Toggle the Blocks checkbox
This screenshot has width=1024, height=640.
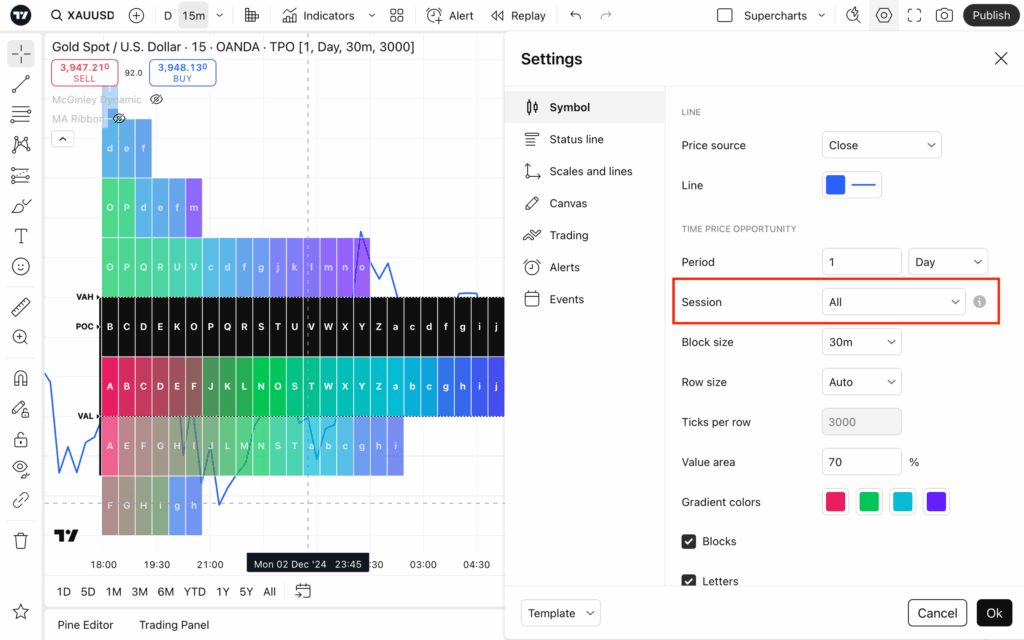(689, 541)
